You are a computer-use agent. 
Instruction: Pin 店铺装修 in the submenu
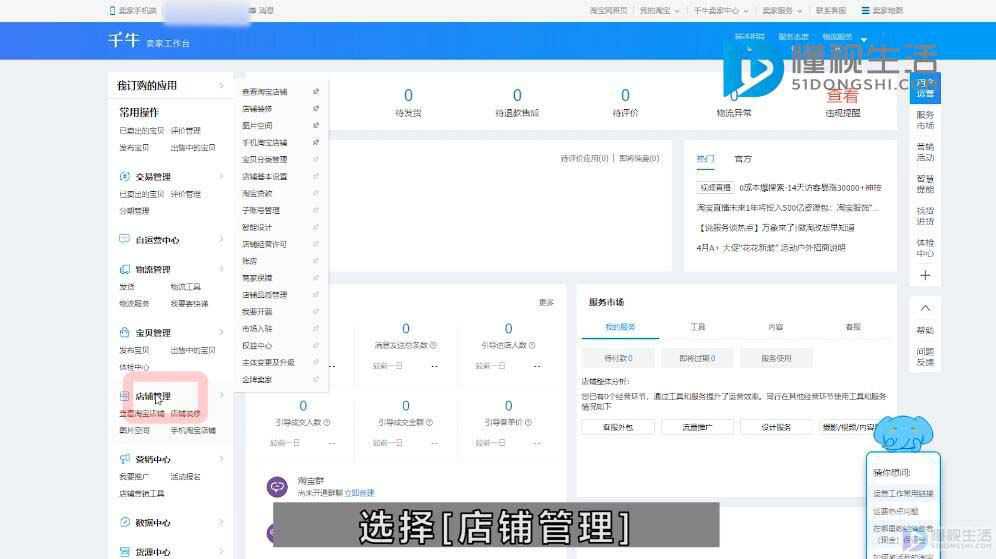[316, 109]
